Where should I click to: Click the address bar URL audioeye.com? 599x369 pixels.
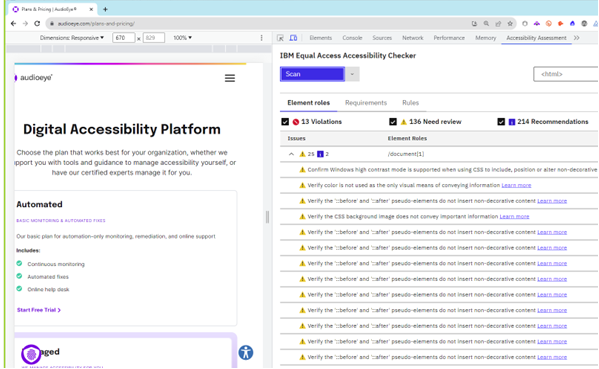point(96,24)
